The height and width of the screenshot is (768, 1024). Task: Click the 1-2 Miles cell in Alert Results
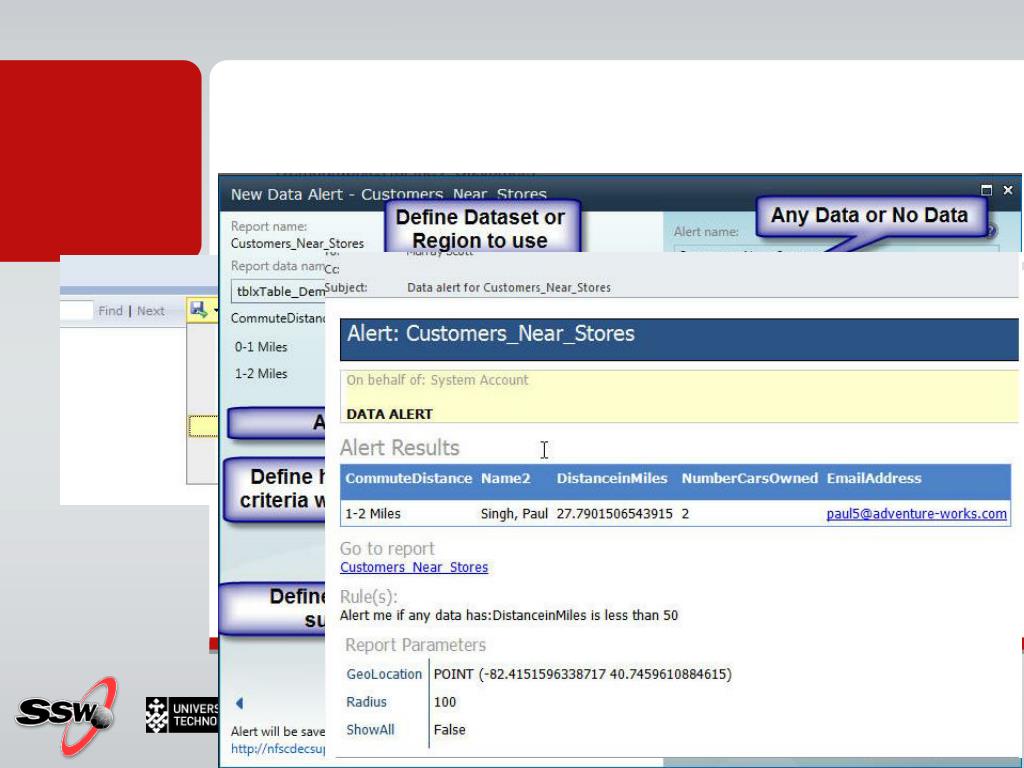373,514
